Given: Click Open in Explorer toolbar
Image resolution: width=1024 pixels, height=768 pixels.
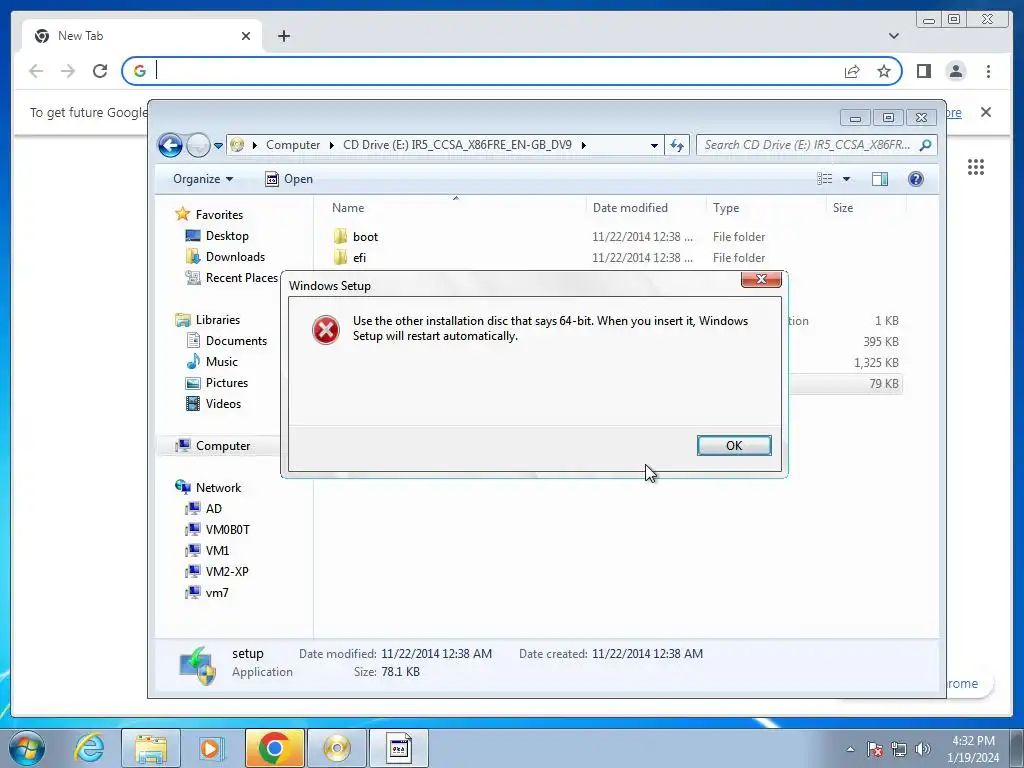Looking at the screenshot, I should point(289,179).
